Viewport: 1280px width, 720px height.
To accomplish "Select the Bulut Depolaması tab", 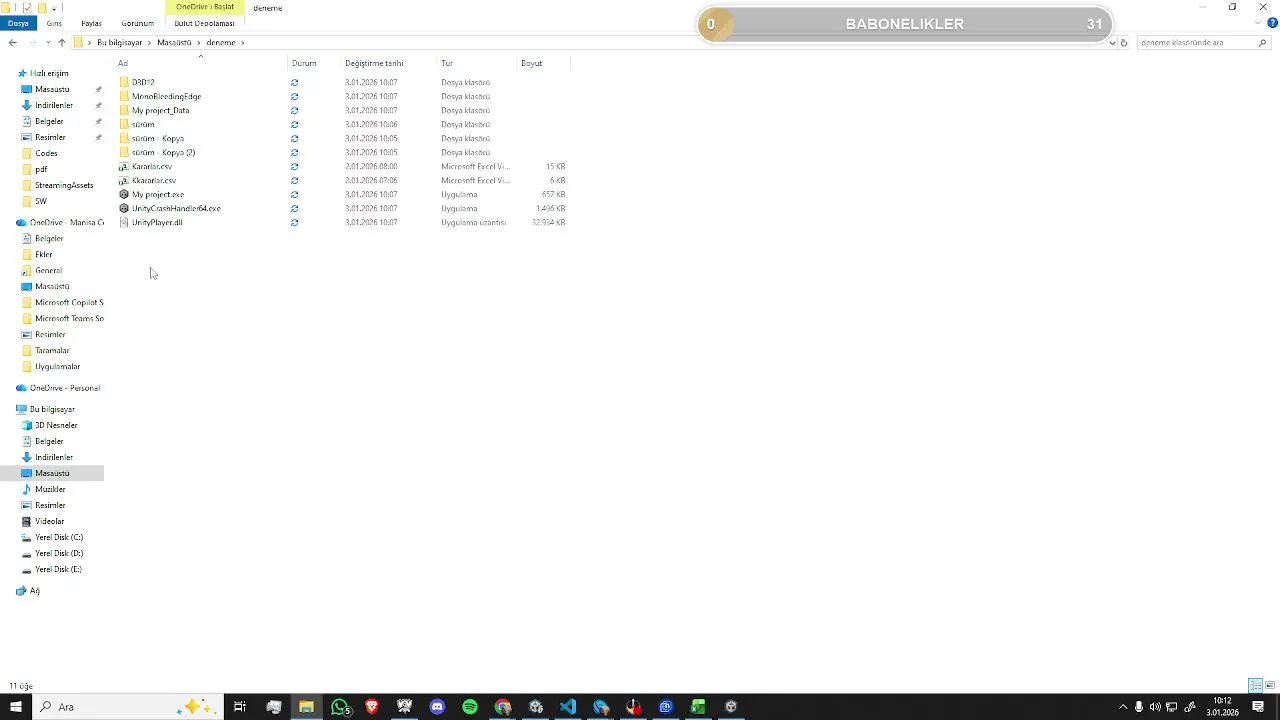I will tap(204, 23).
